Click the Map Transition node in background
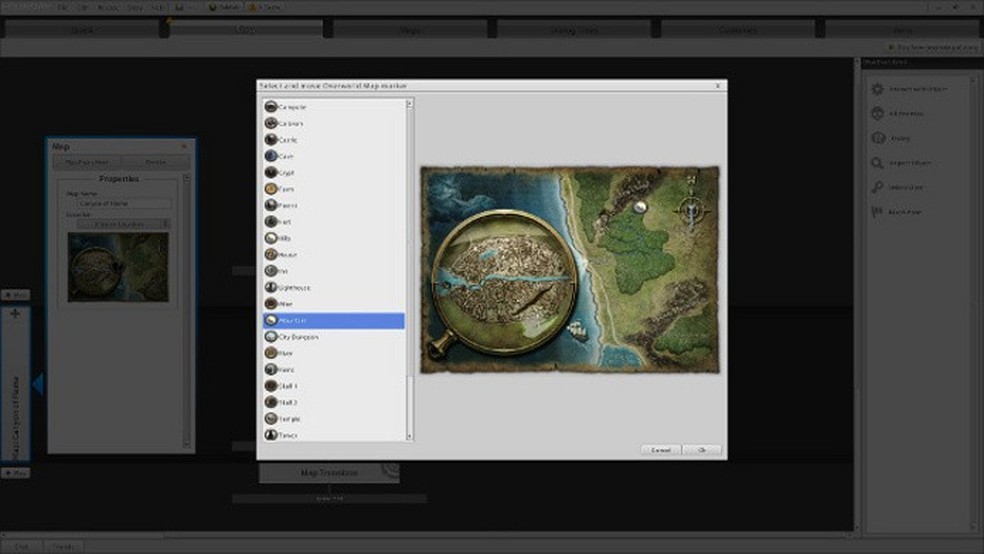The height and width of the screenshot is (554, 984). [329, 472]
